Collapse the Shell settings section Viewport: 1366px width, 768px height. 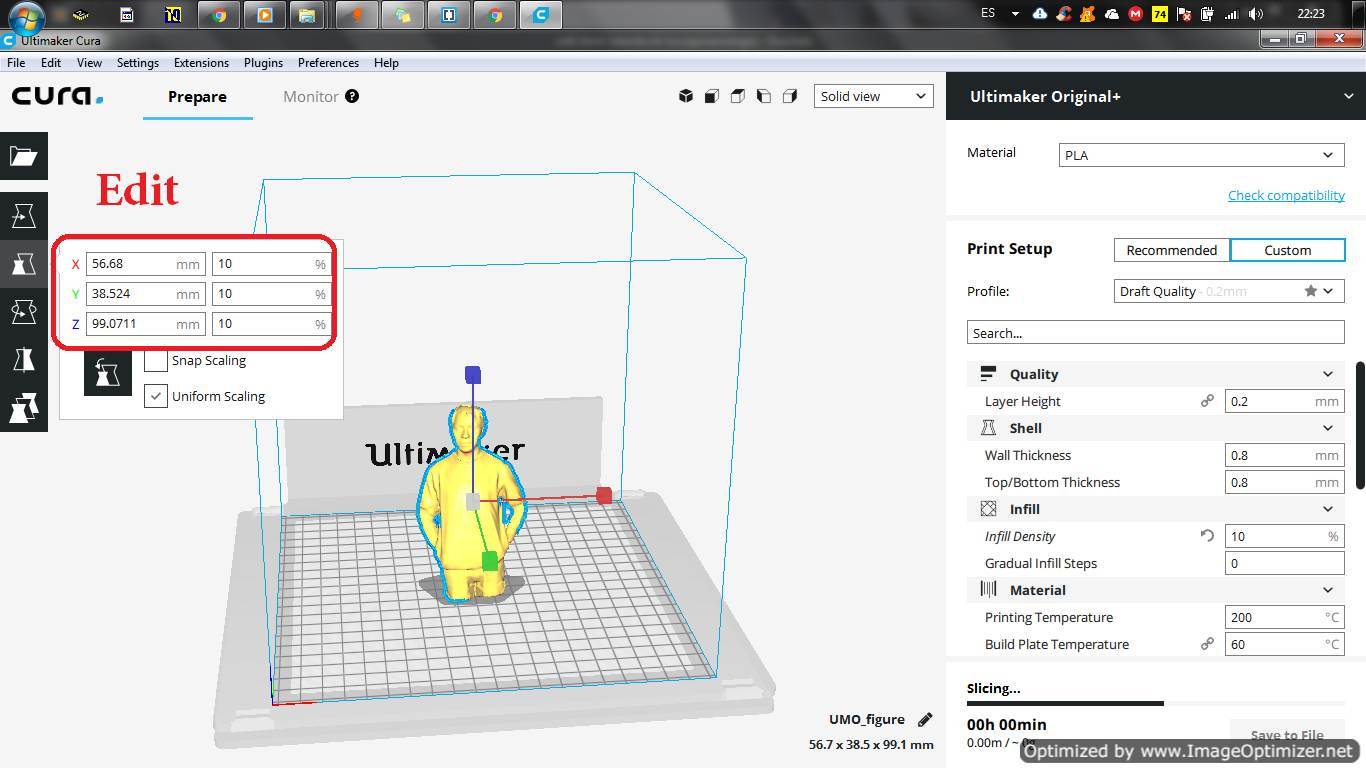click(x=1328, y=428)
